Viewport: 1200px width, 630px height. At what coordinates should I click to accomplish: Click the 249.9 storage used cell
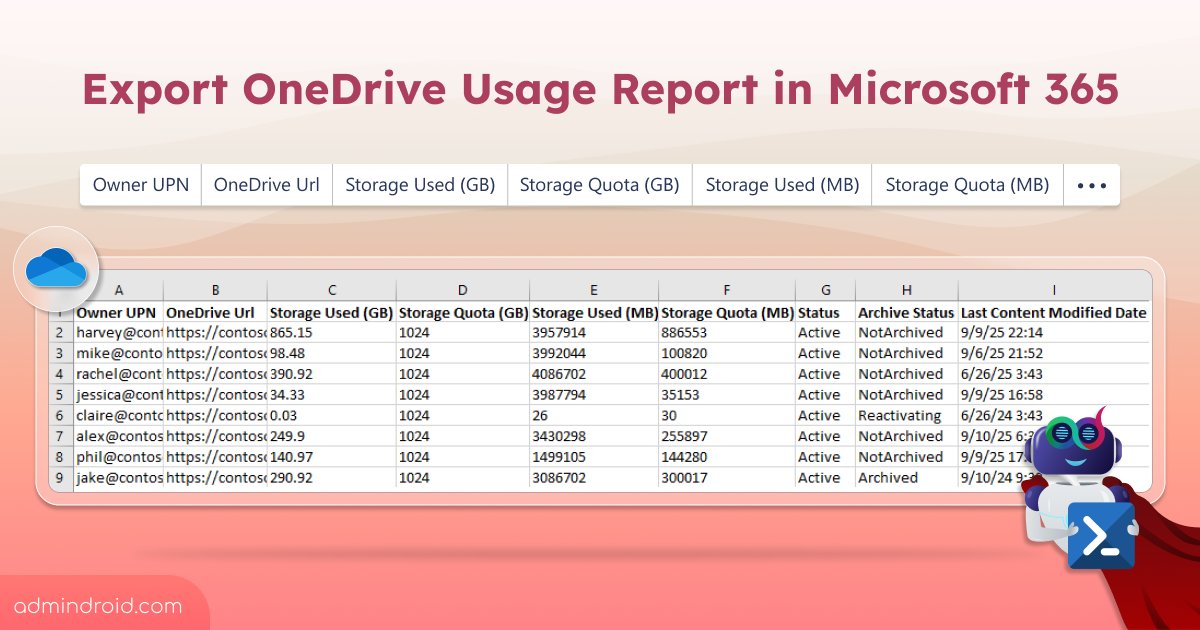pos(332,436)
